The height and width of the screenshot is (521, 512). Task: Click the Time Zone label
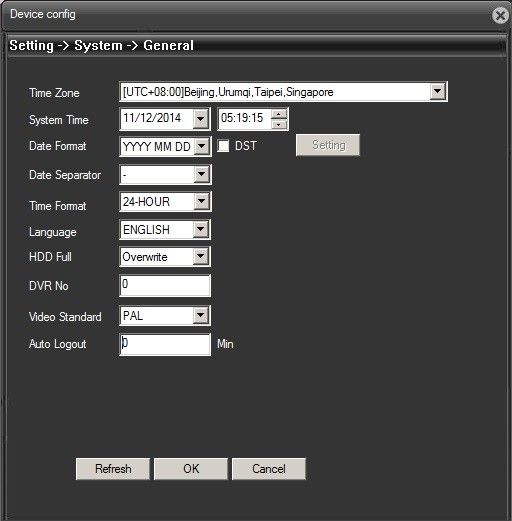(54, 93)
